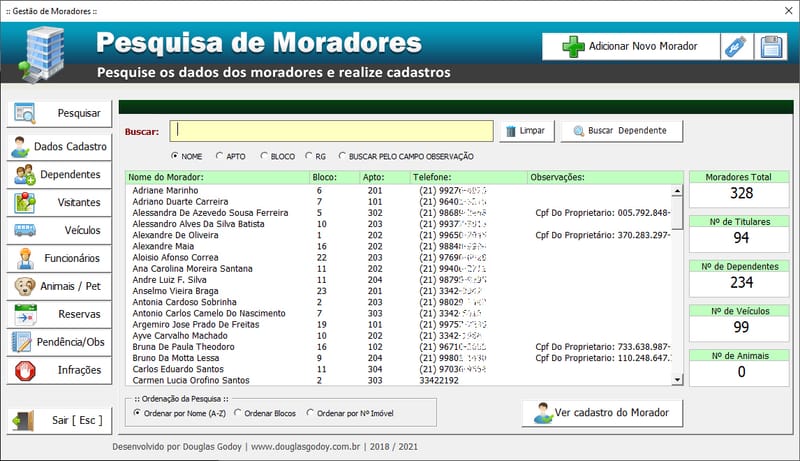The height and width of the screenshot is (461, 800).
Task: Open the Visitantes section
Action: pos(59,203)
